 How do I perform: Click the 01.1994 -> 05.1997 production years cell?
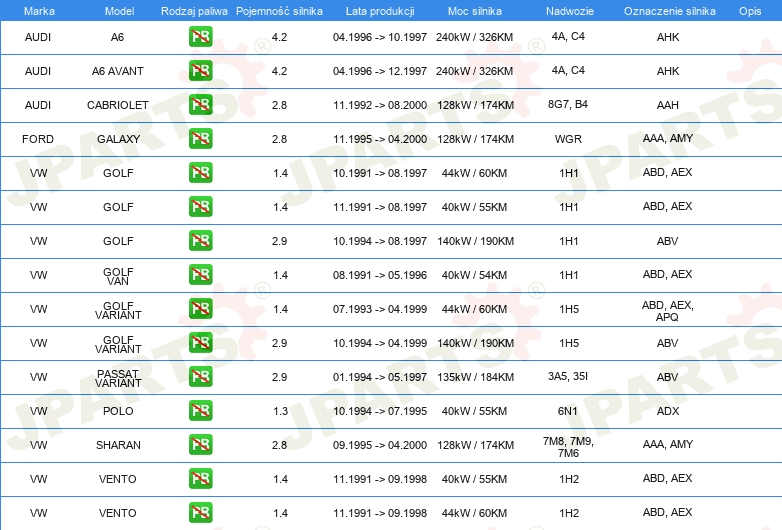point(380,377)
